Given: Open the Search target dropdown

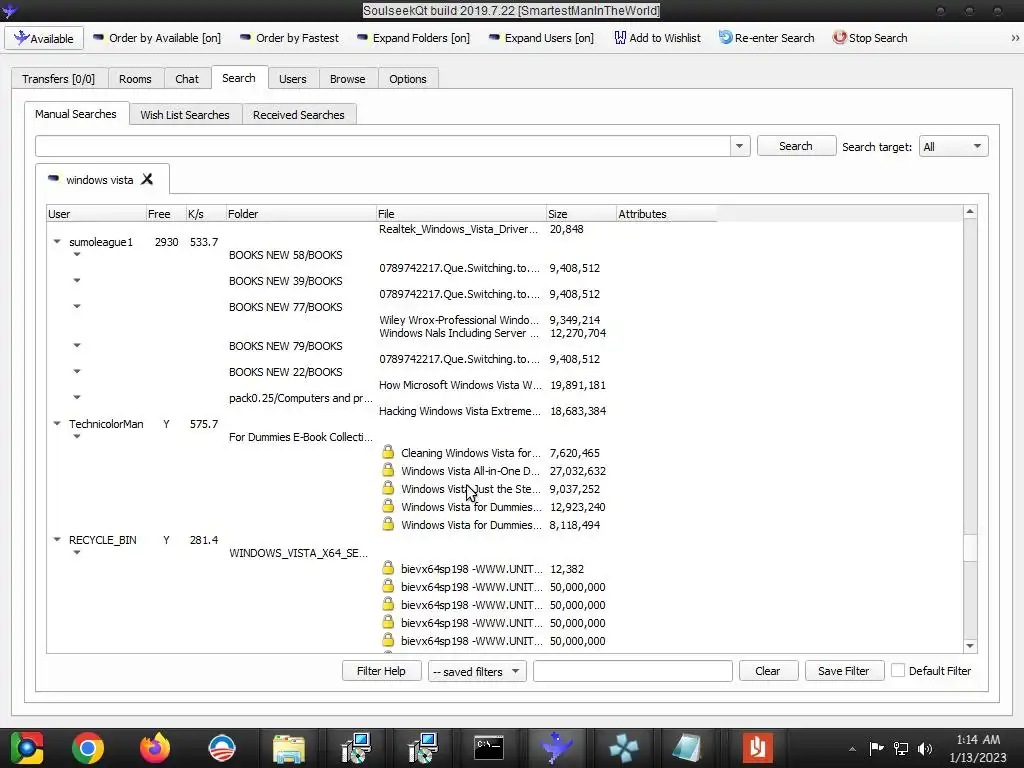Looking at the screenshot, I should [953, 147].
